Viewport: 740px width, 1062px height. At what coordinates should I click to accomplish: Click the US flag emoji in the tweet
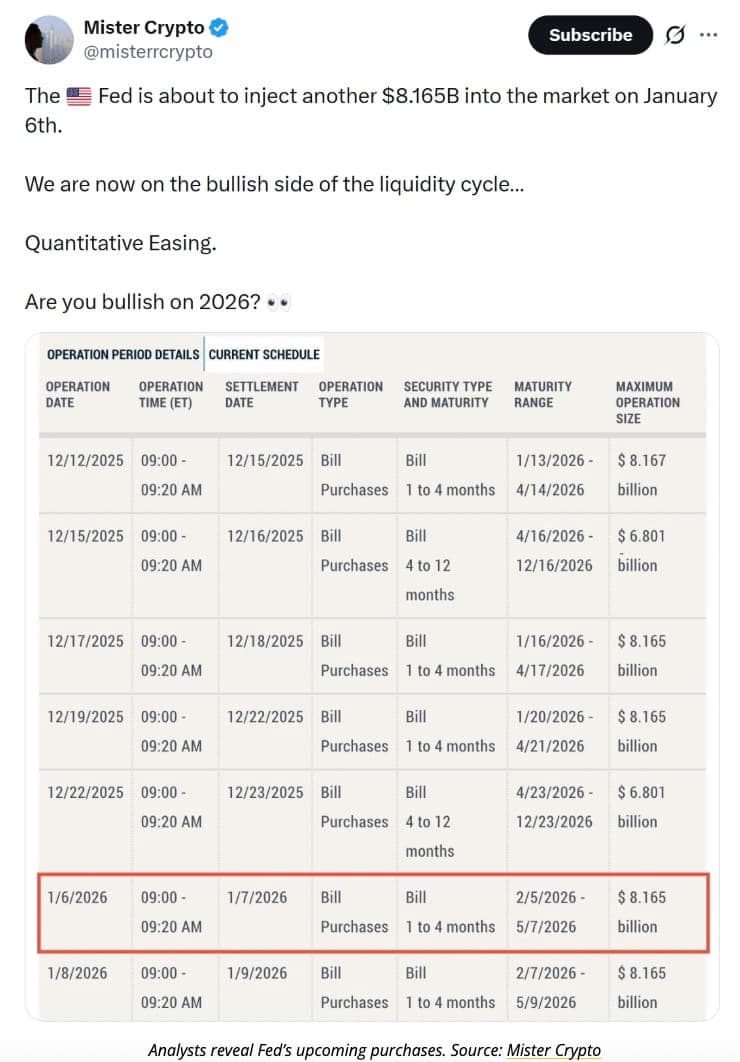78,97
